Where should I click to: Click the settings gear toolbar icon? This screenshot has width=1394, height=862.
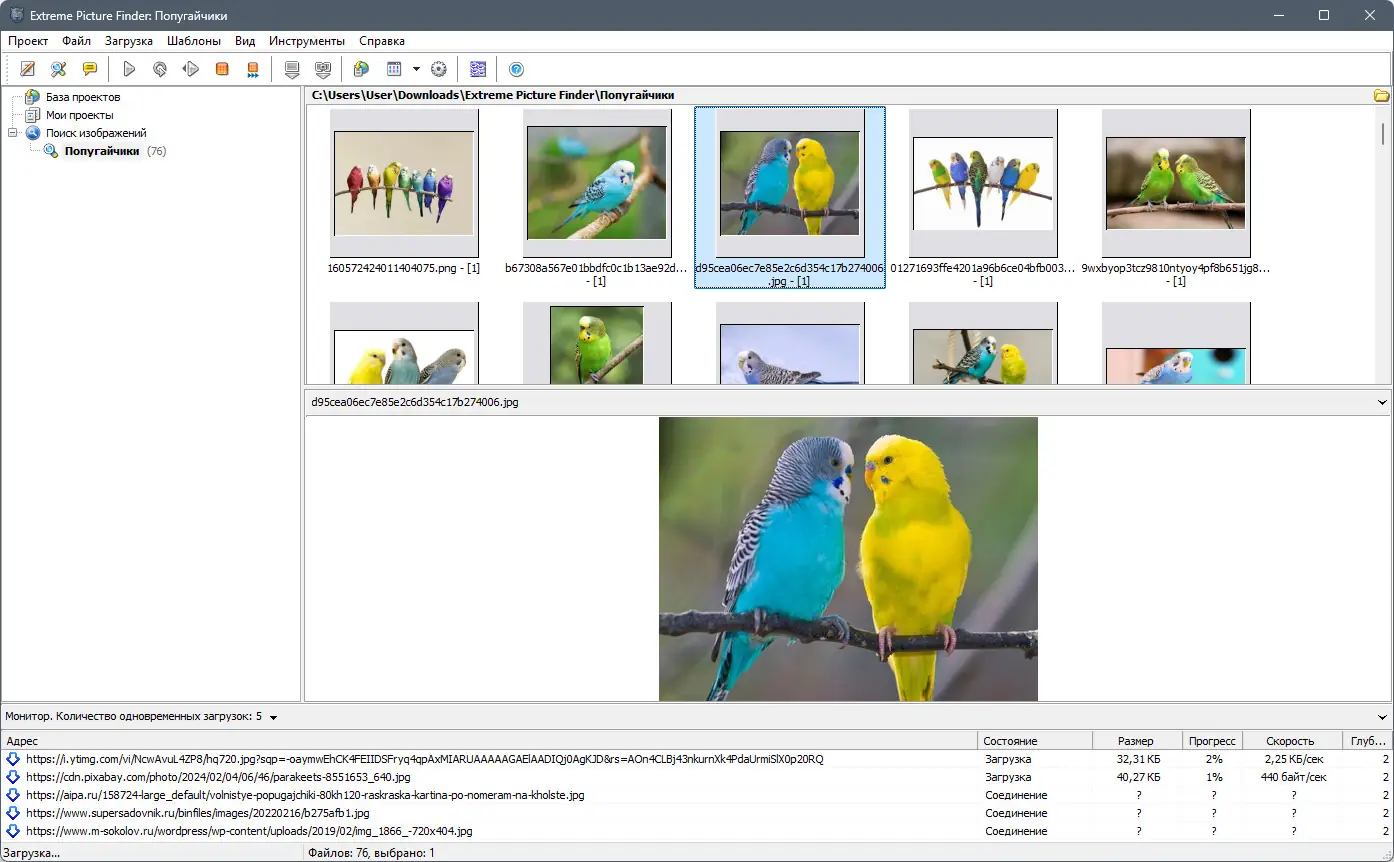438,69
